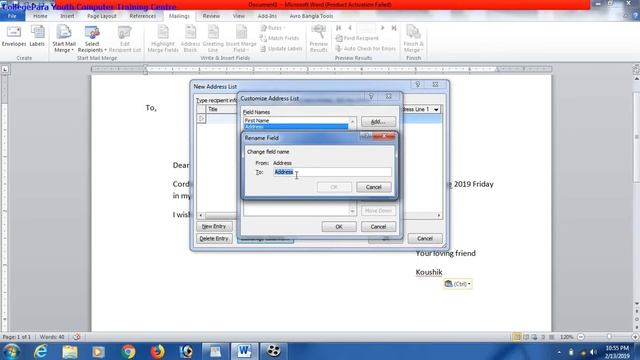This screenshot has width=640, height=360.
Task: Click Page: 1 of 1 in status bar
Action: tap(16, 337)
